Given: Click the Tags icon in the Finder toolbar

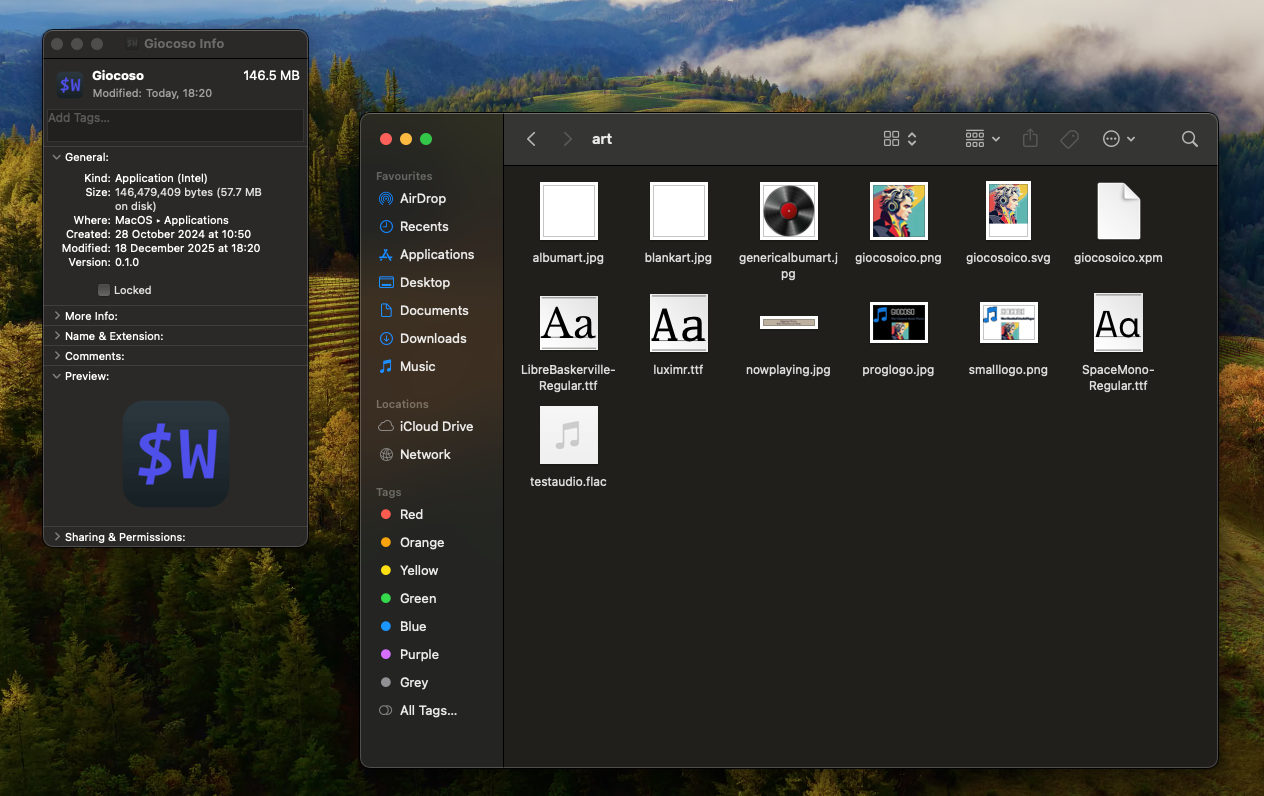Looking at the screenshot, I should (1069, 139).
